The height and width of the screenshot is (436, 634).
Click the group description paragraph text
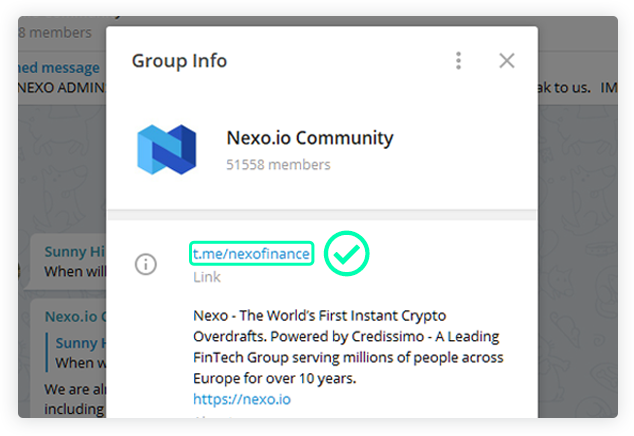(x=348, y=347)
